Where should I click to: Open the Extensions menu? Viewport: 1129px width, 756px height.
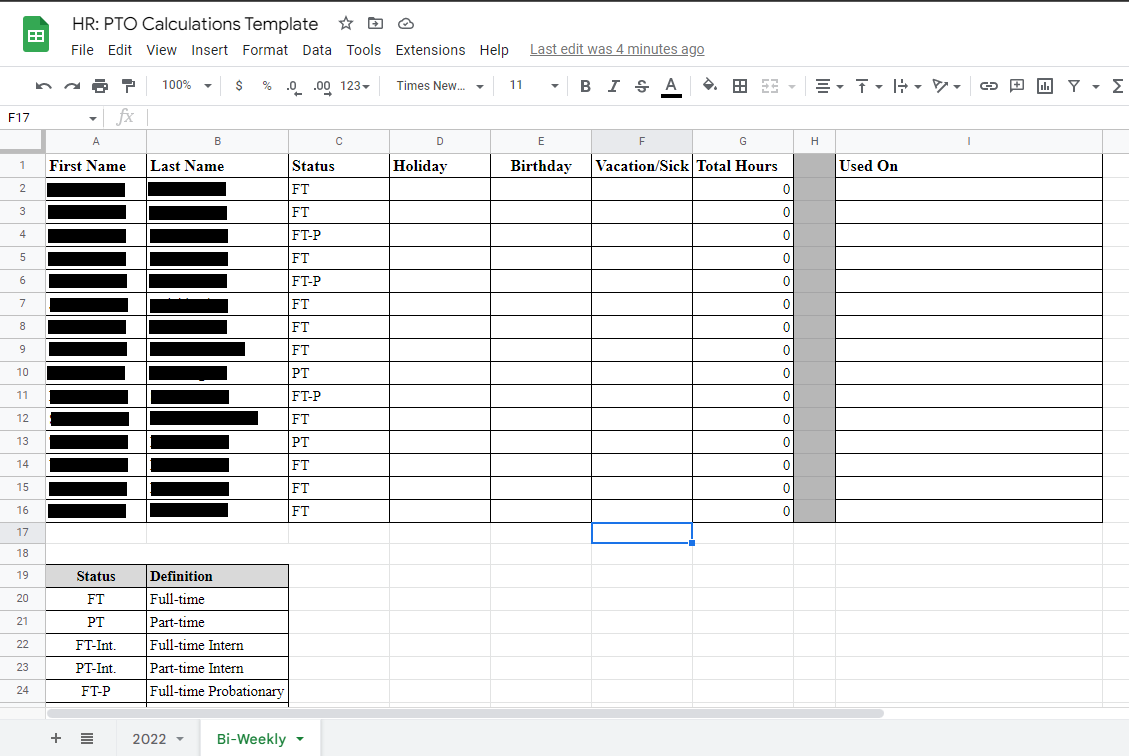coord(430,50)
